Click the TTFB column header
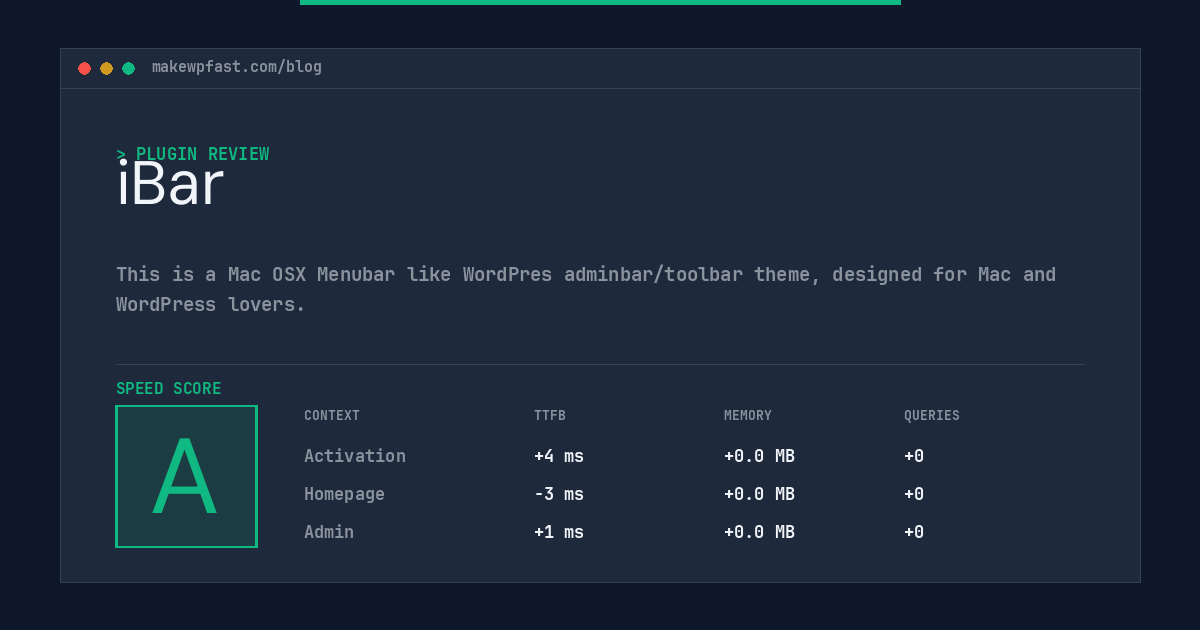This screenshot has width=1200, height=630. point(550,416)
